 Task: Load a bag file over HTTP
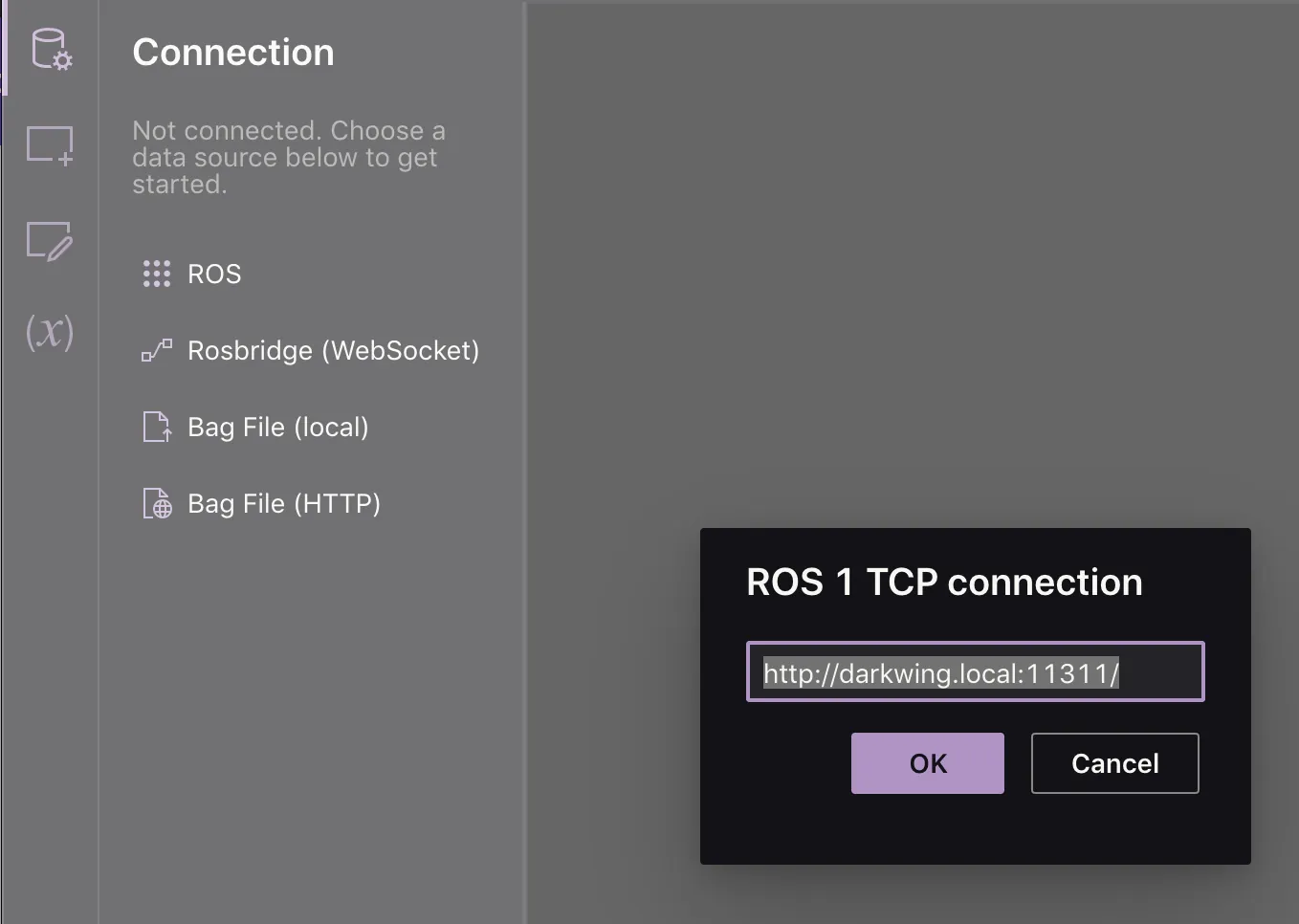click(283, 503)
